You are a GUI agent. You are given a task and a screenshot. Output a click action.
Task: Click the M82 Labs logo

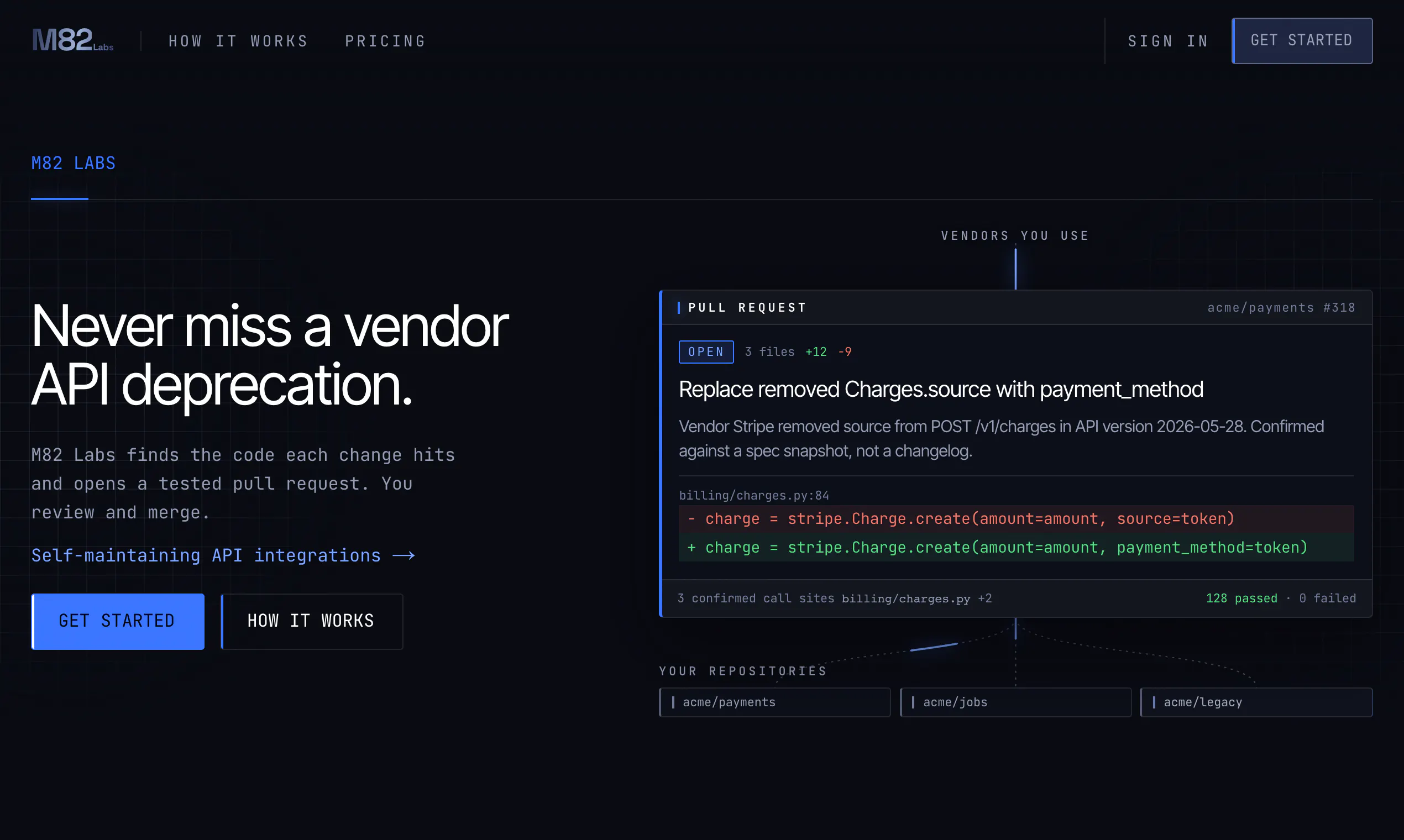pos(72,40)
